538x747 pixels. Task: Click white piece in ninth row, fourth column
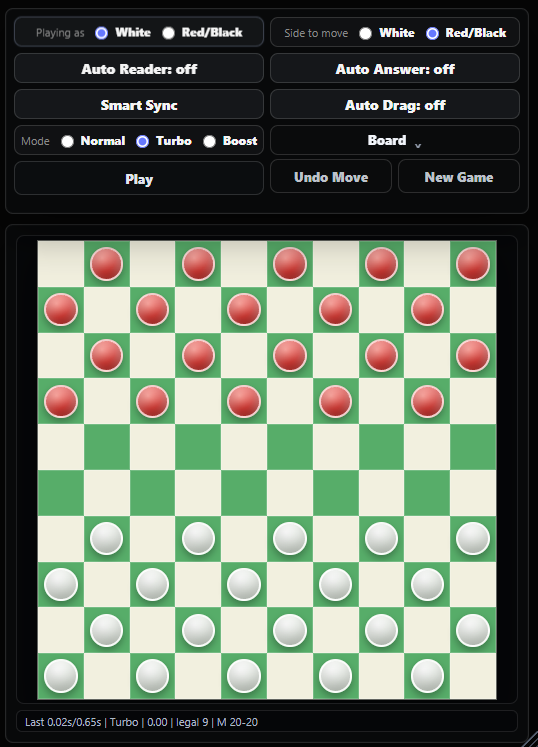pos(198,630)
